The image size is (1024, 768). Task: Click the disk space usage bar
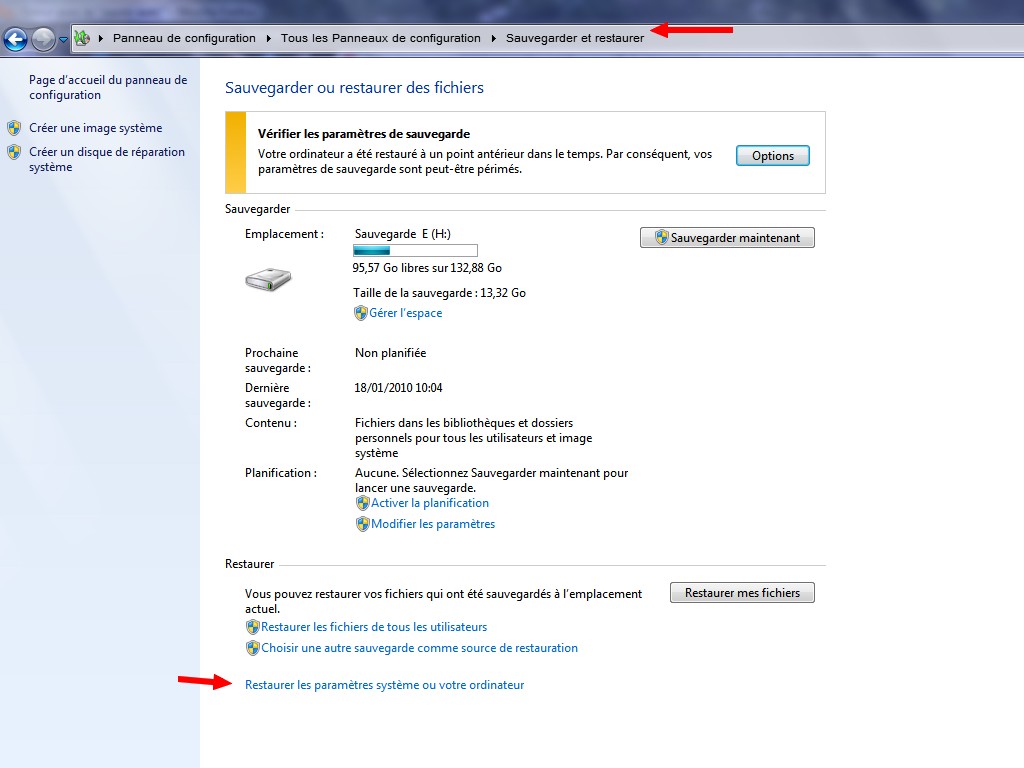tap(415, 250)
